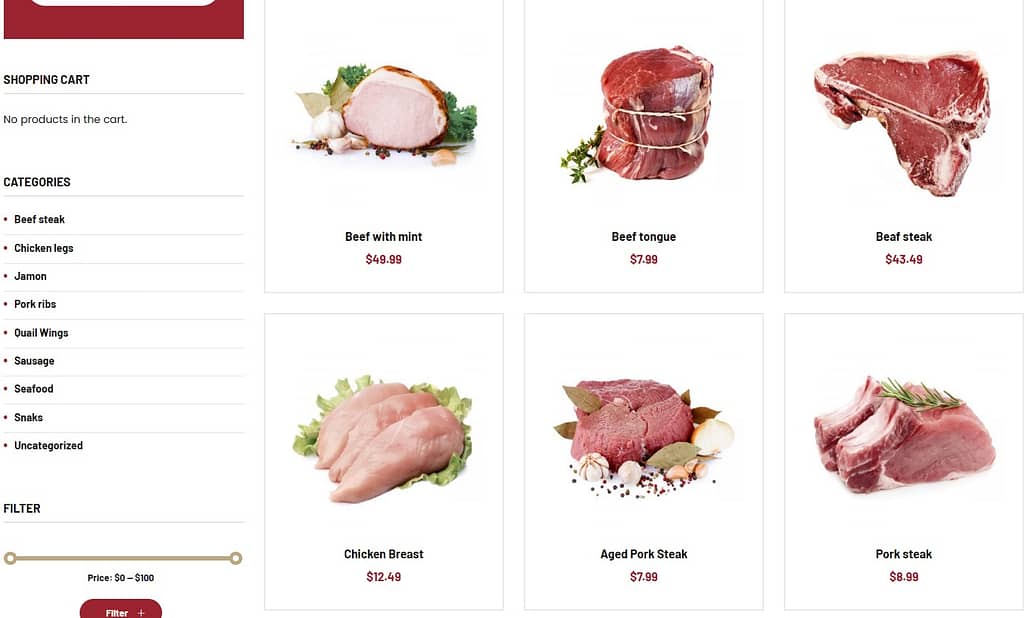Screen dimensions: 1024x618
Task: Open the Quail Wings category
Action: pos(41,333)
